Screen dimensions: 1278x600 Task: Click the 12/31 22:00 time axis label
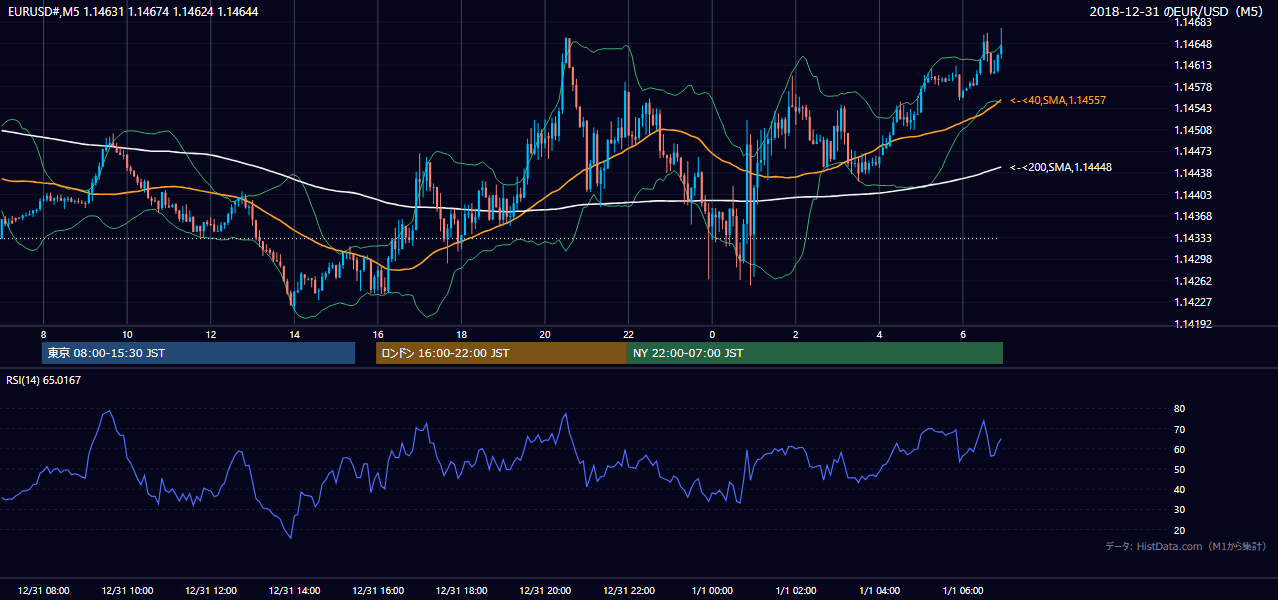(629, 591)
